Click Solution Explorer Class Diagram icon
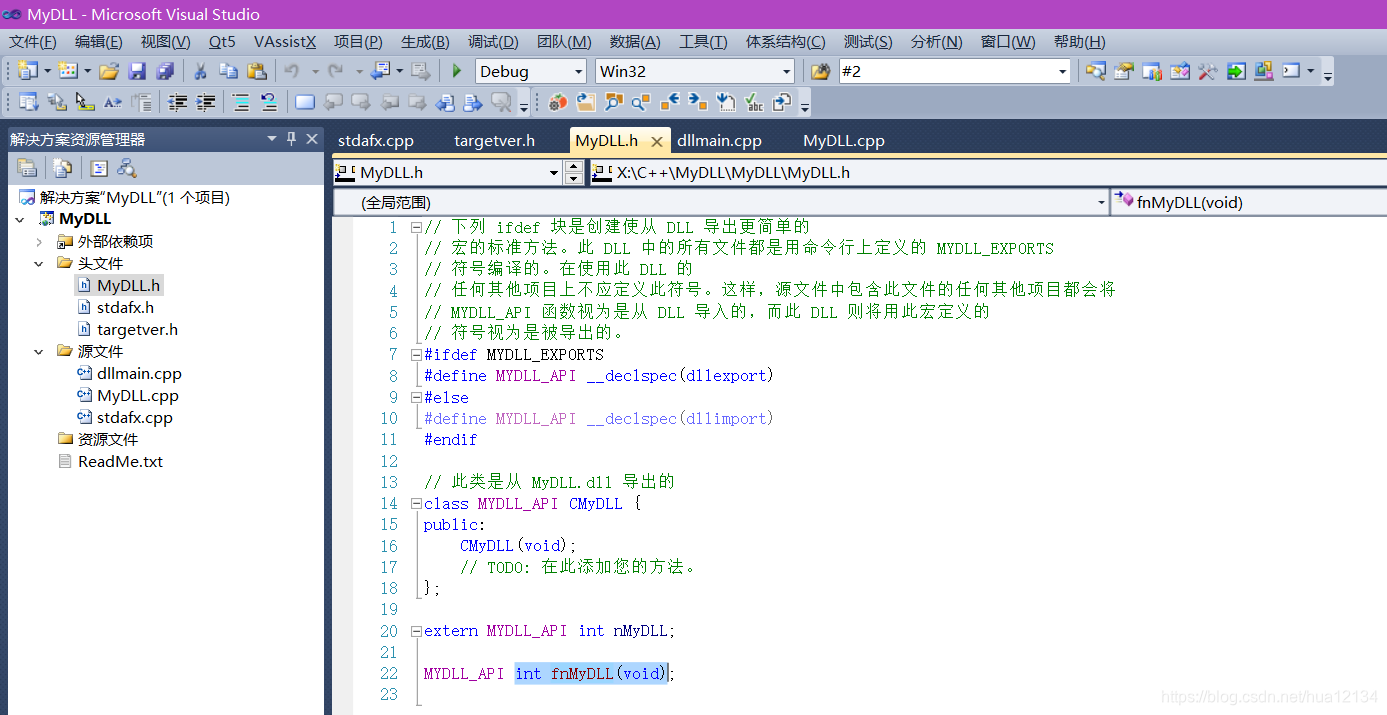Viewport: 1387px width, 715px height. pos(127,168)
